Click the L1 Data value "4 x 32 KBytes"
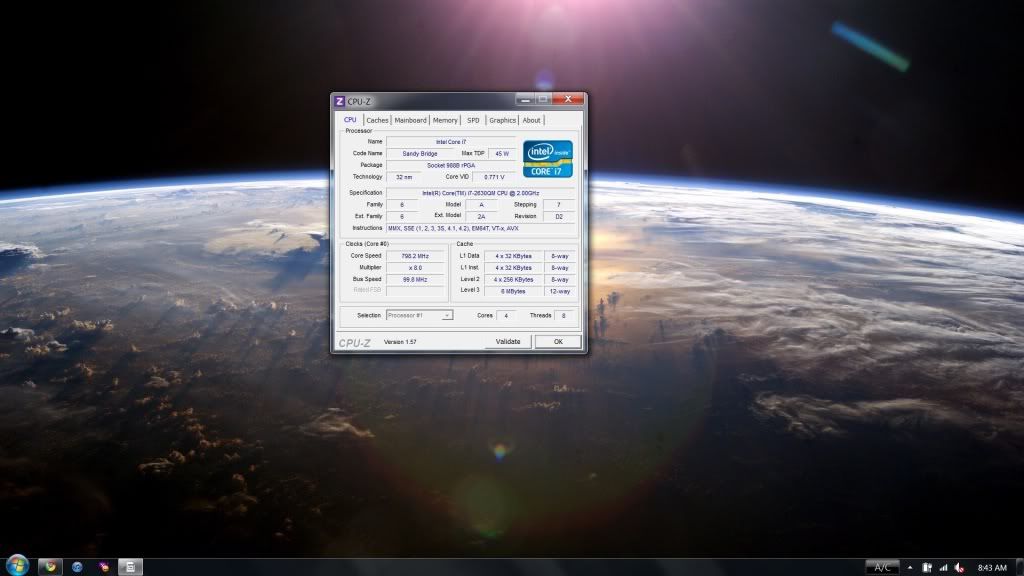This screenshot has height=576, width=1024. click(x=513, y=256)
